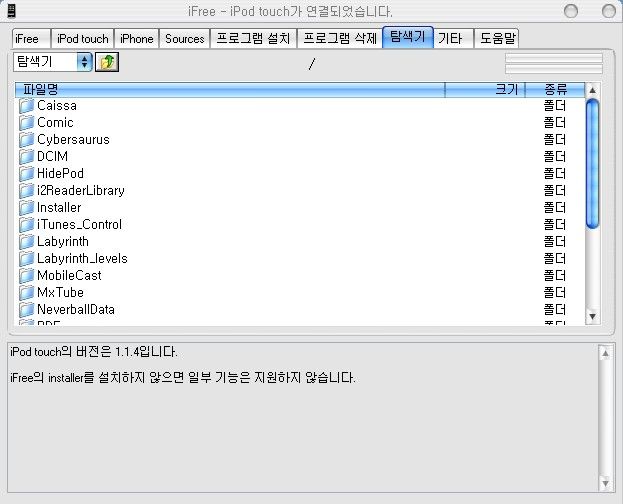623x504 pixels.
Task: Click the MxTube folder icon
Action: click(27, 293)
